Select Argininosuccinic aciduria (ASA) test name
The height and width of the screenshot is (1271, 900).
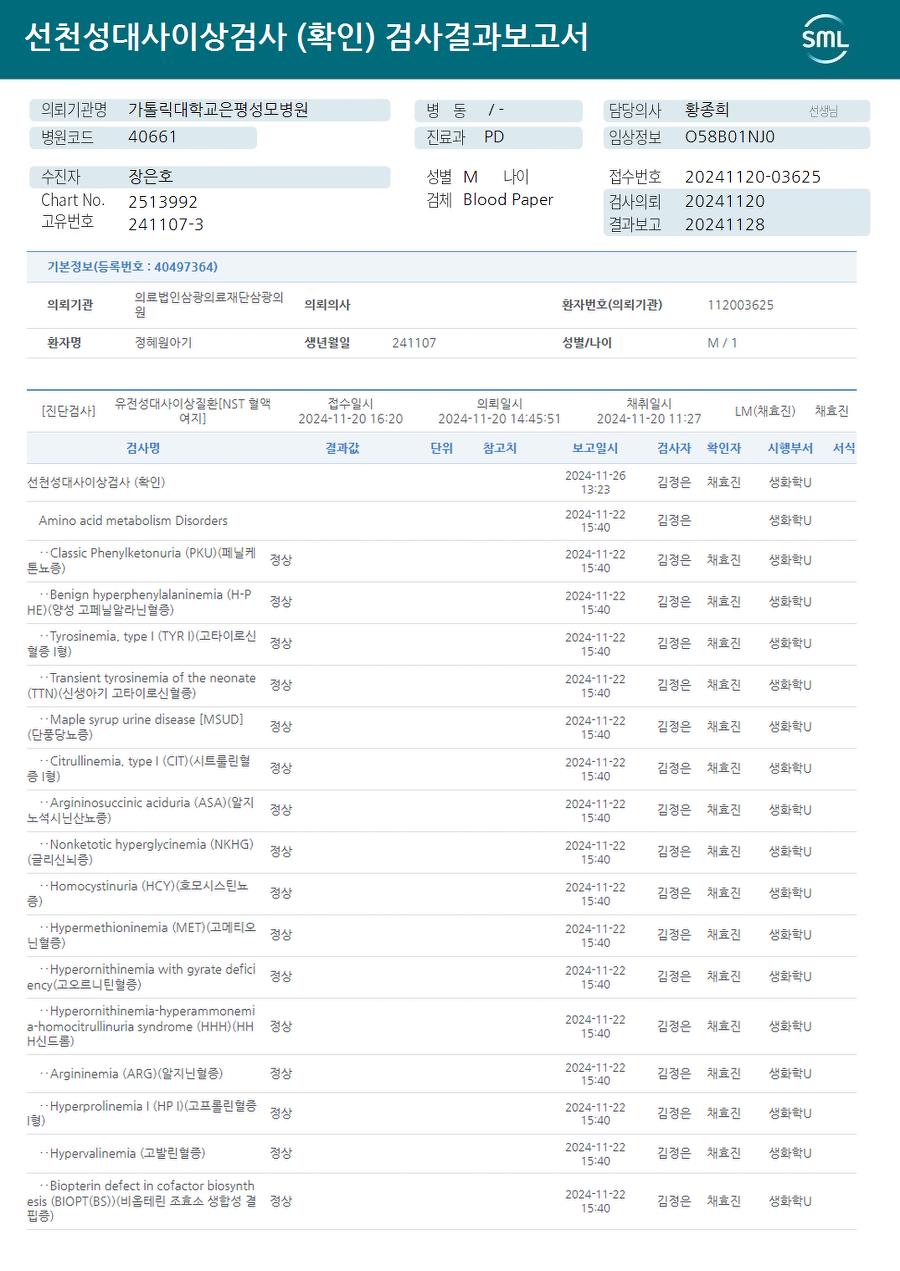tap(141, 810)
